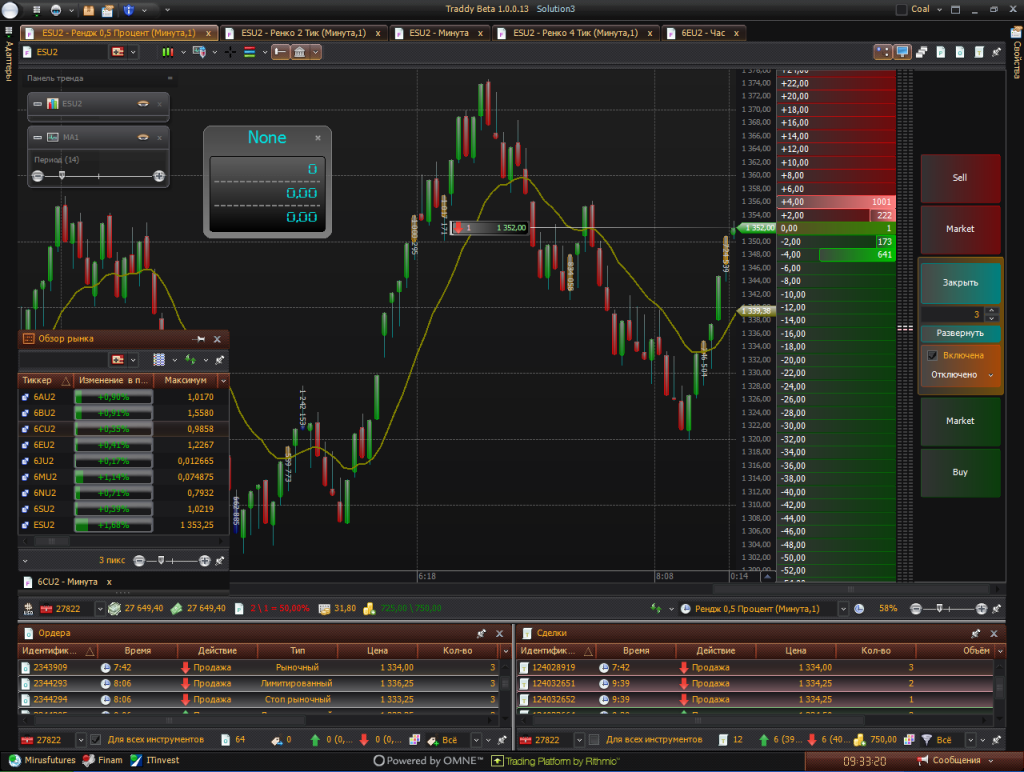Open the 6EU2 - Час tab
This screenshot has height=772, width=1024.
click(x=703, y=33)
